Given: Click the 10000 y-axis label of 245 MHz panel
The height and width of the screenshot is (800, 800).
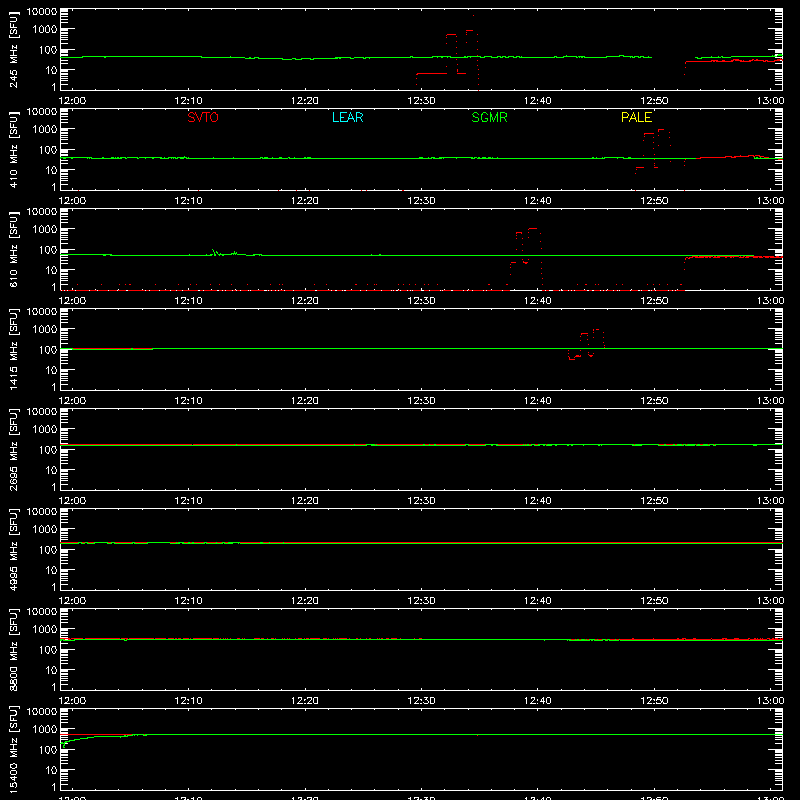Looking at the screenshot, I should (x=42, y=11).
